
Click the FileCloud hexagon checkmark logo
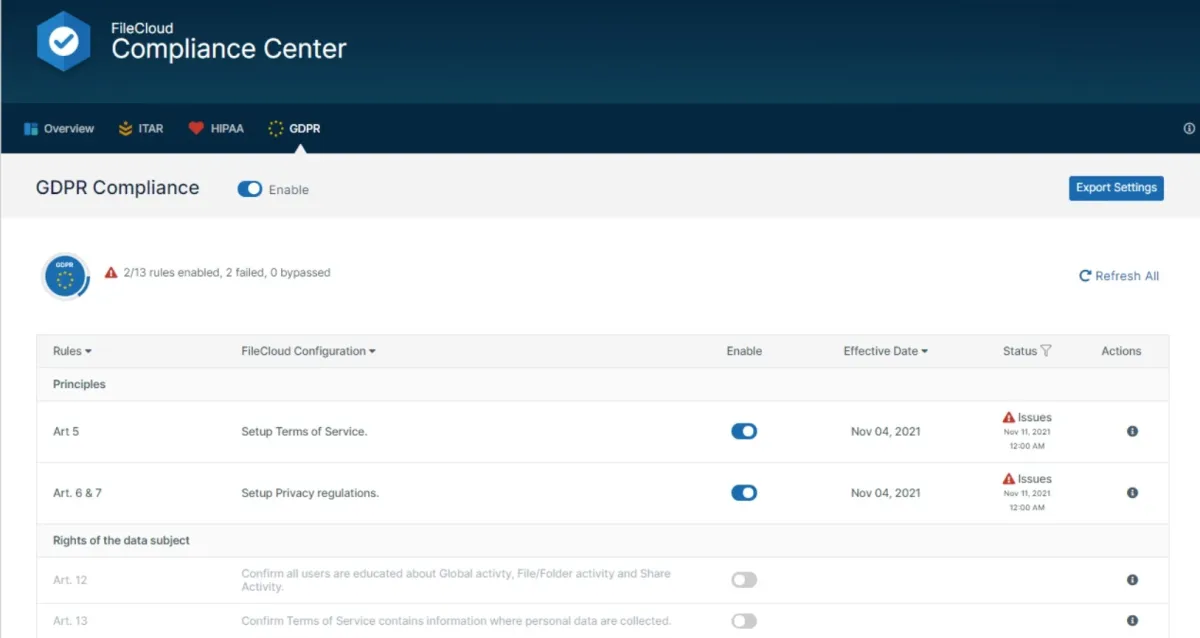click(x=63, y=41)
